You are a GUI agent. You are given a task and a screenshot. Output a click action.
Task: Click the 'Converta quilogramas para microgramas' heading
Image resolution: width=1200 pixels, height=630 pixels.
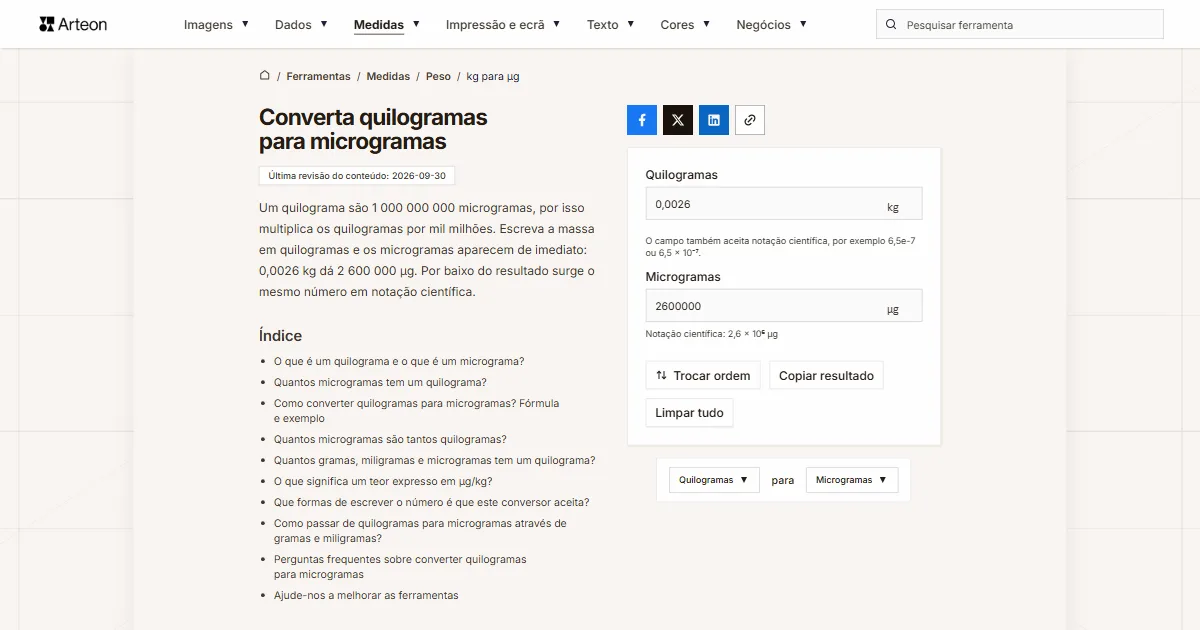tap(373, 129)
